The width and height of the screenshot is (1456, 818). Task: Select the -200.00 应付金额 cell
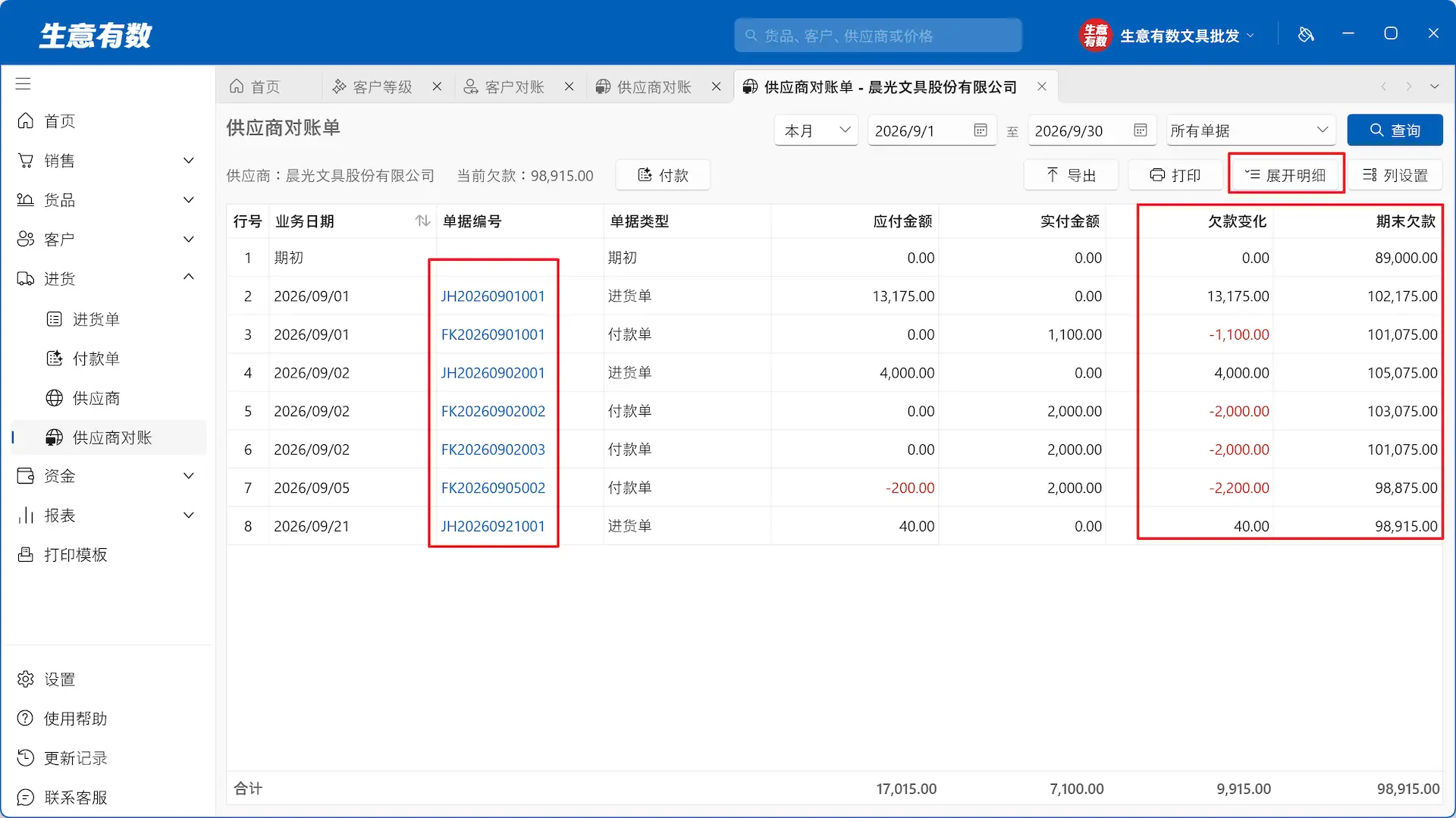[x=855, y=488]
